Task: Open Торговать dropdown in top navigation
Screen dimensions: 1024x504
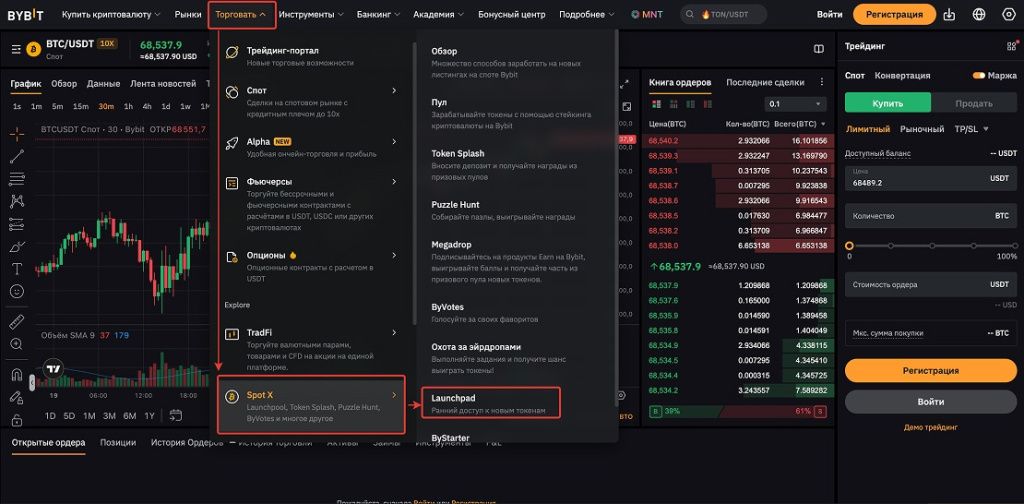Action: (241, 14)
